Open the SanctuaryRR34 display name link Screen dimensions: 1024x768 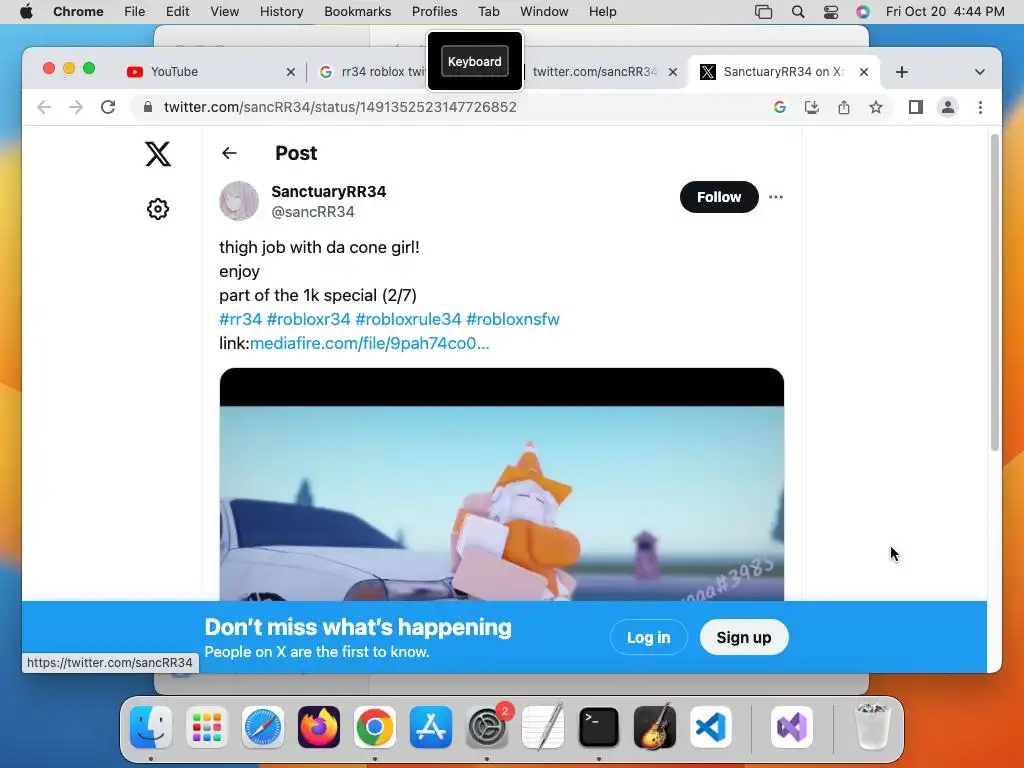coord(328,191)
